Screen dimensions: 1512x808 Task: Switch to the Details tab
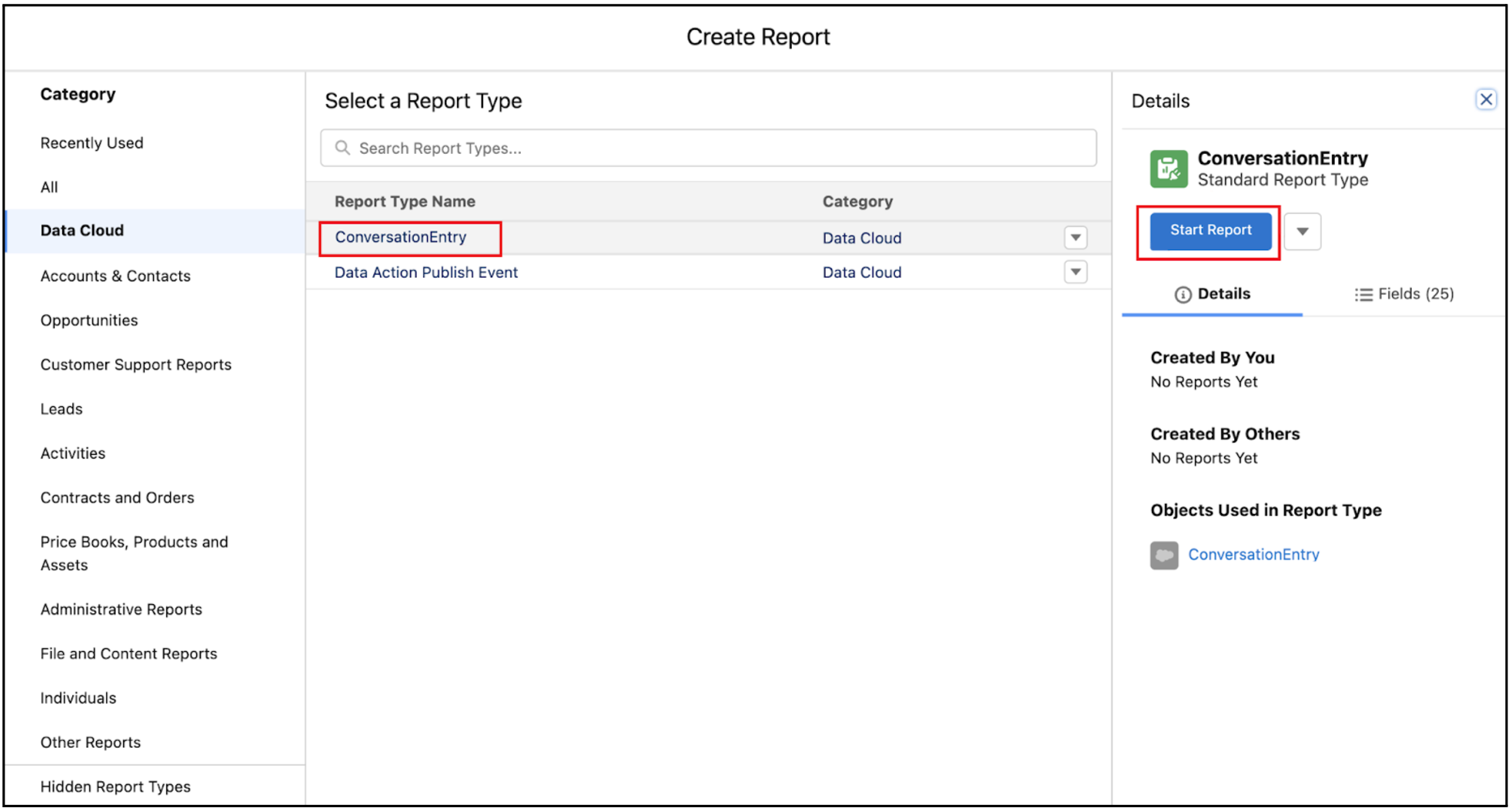tap(1212, 294)
